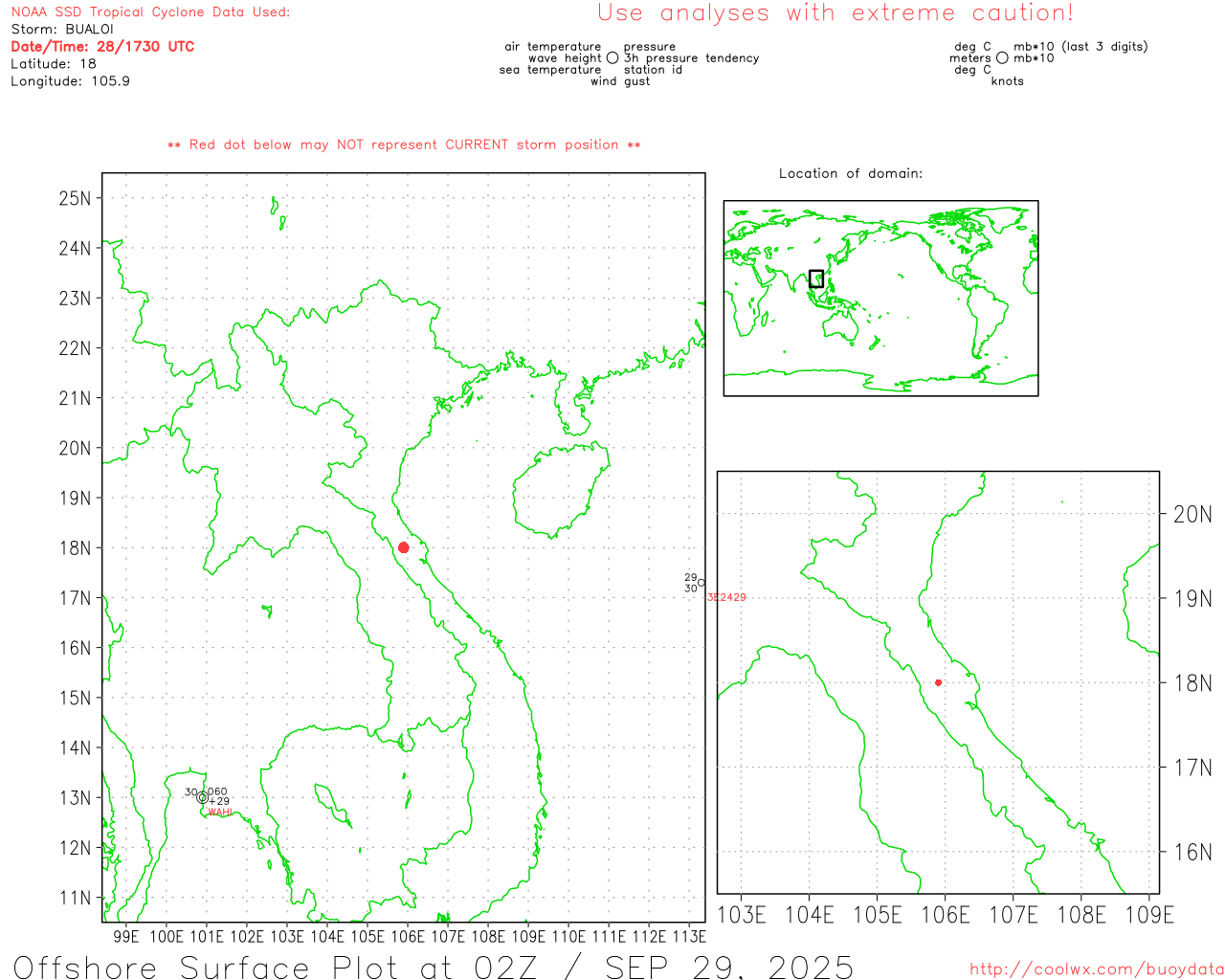Click legend circle beside "meters" label
1225x980 pixels.
coord(1002,58)
